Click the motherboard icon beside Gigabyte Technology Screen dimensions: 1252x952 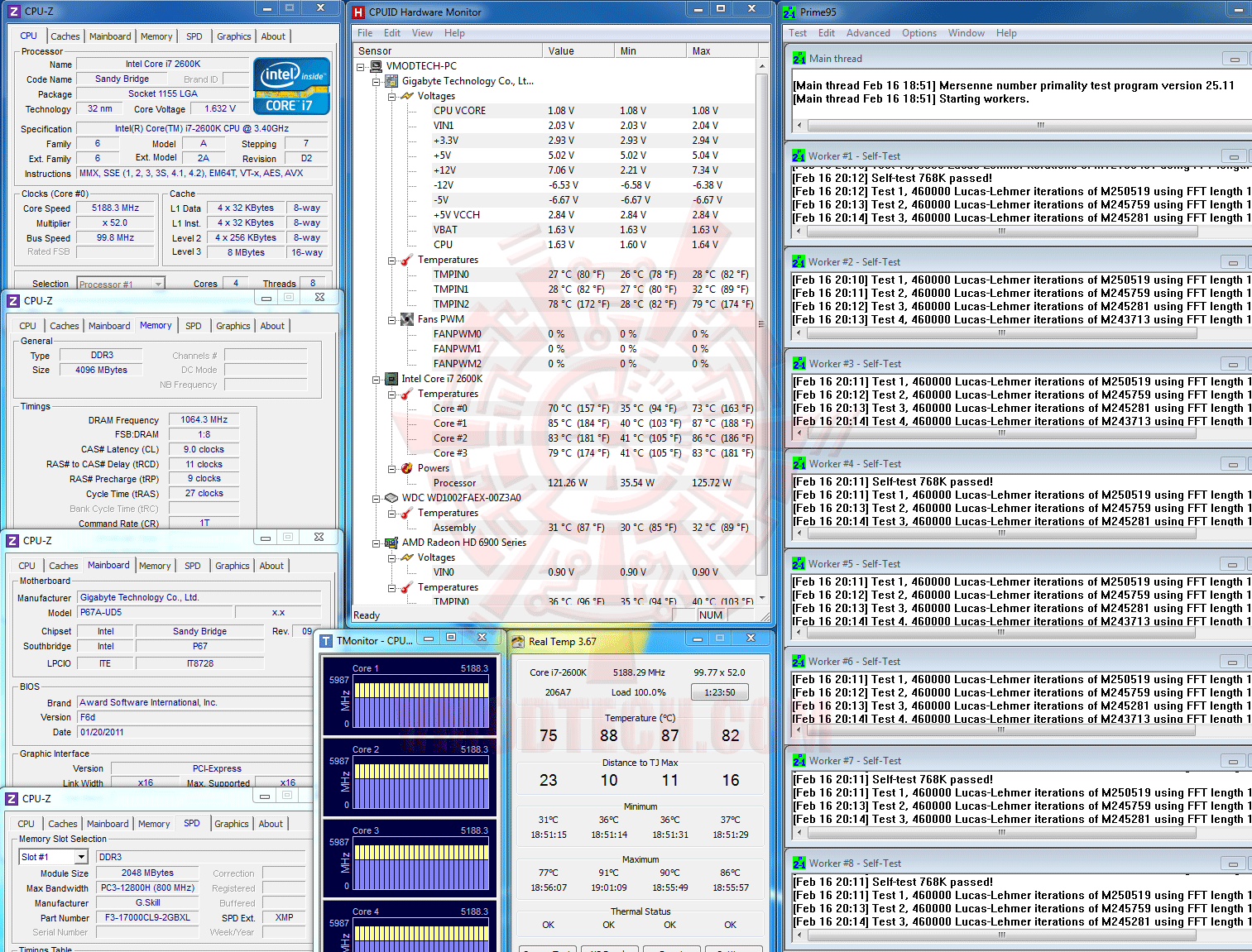tap(391, 81)
